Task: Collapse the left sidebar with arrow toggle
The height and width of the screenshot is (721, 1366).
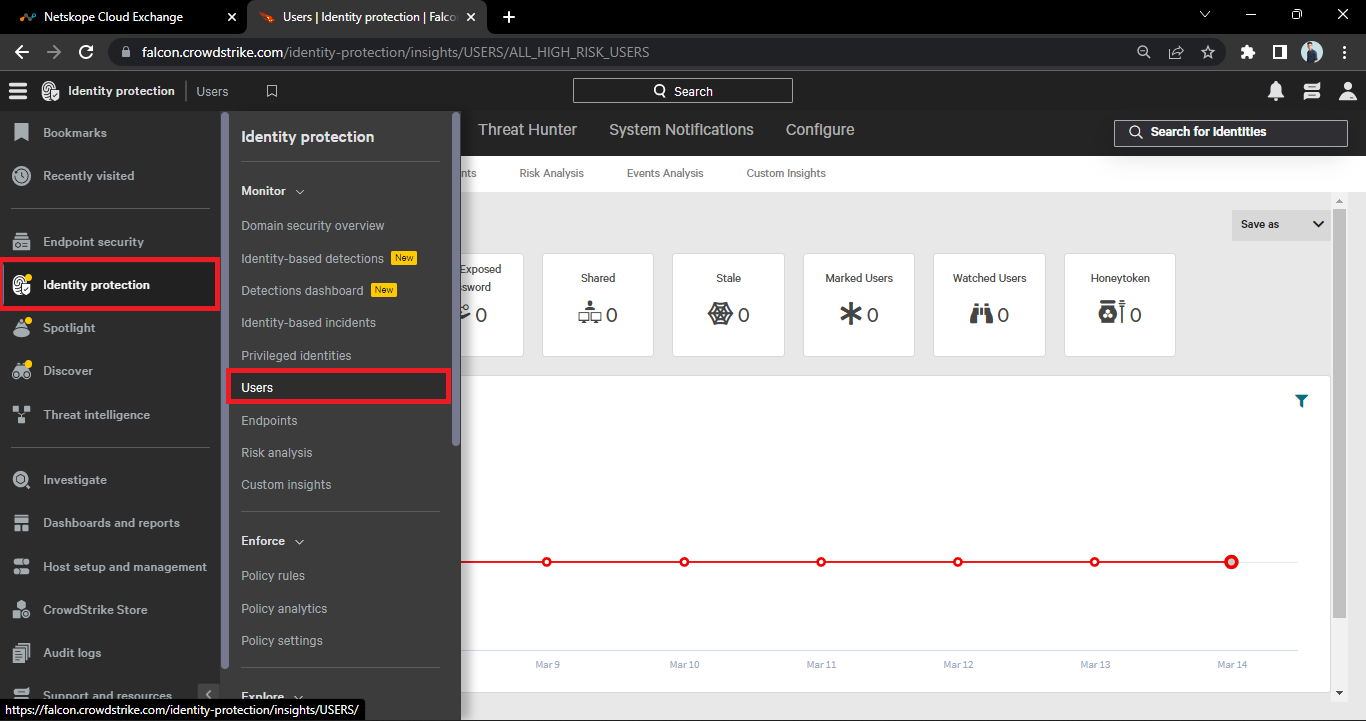Action: tap(208, 694)
